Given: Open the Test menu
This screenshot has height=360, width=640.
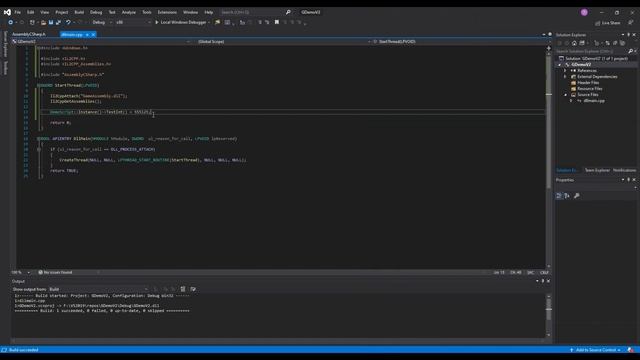Looking at the screenshot, I should tap(112, 12).
